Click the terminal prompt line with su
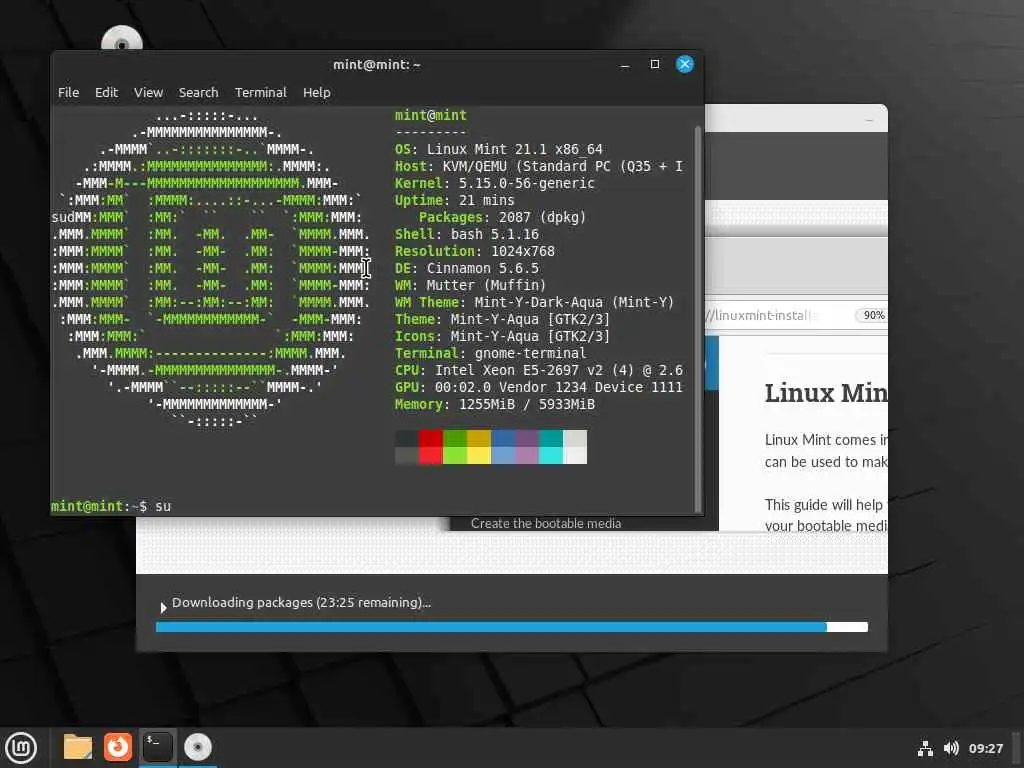Viewport: 1024px width, 768px height. click(111, 506)
